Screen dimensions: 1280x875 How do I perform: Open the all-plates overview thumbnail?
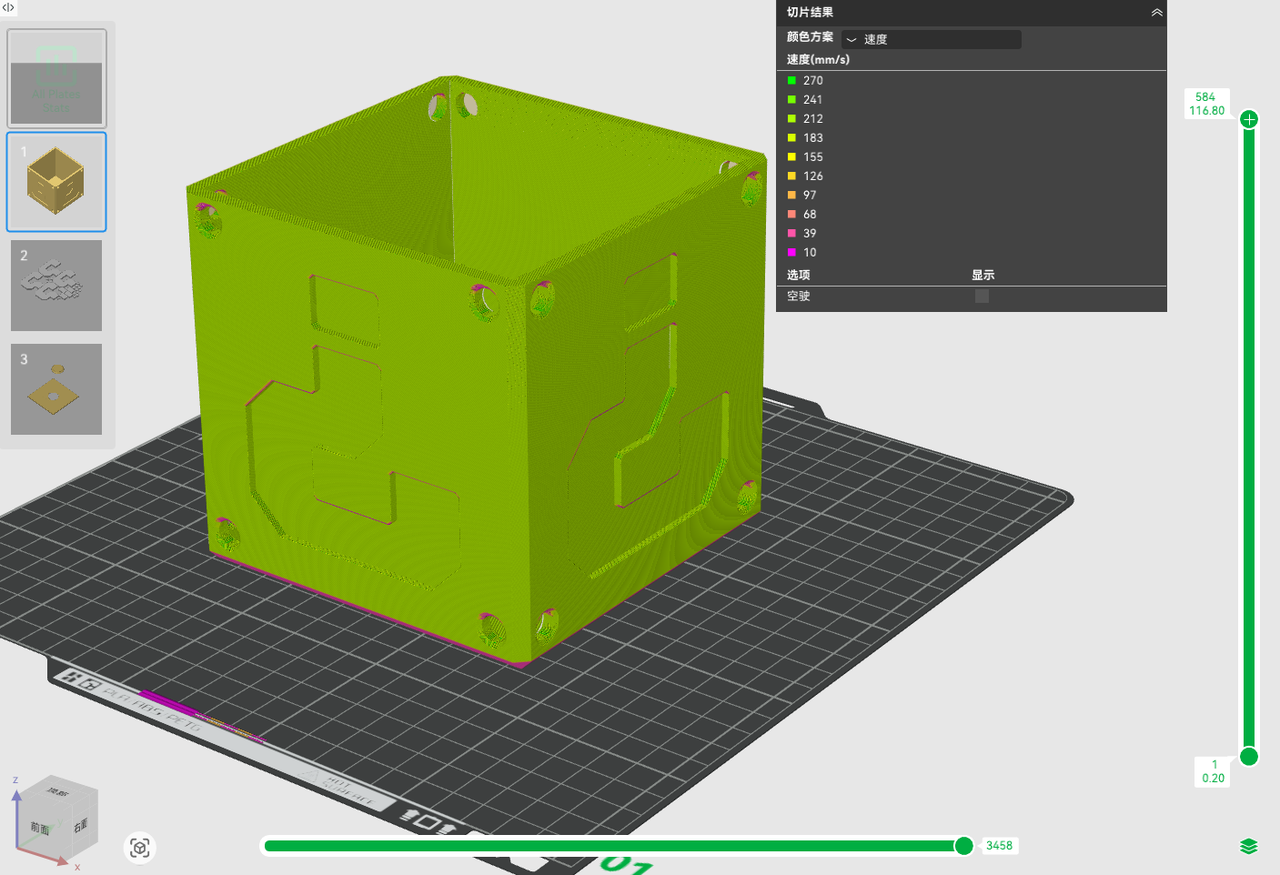[56, 78]
